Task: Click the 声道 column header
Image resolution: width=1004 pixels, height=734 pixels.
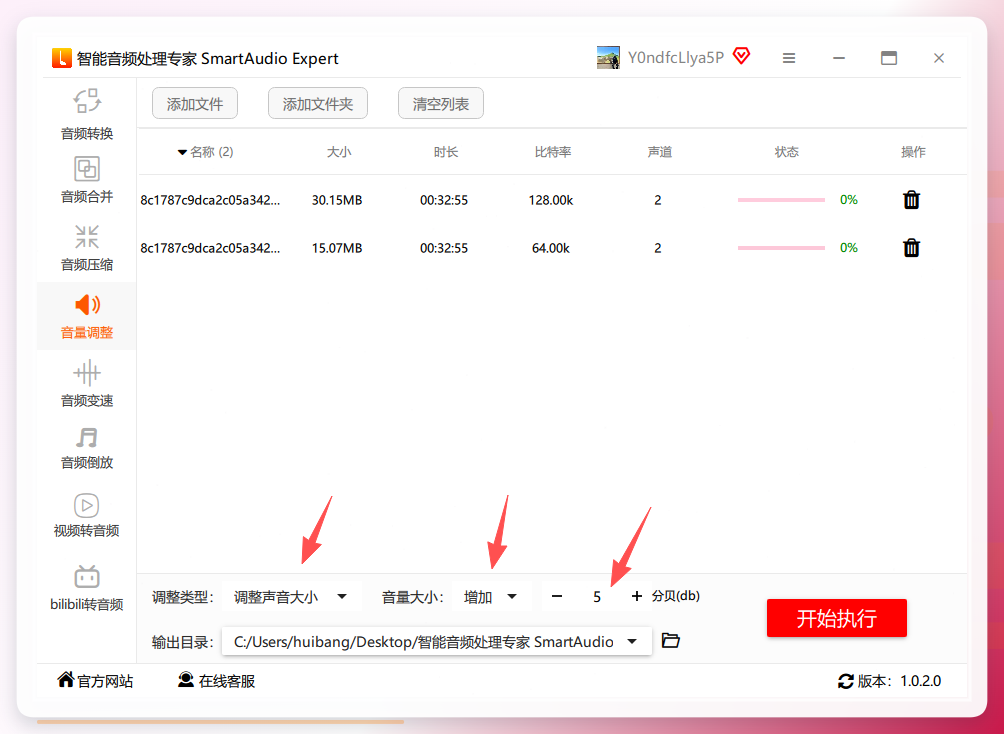Action: (660, 152)
